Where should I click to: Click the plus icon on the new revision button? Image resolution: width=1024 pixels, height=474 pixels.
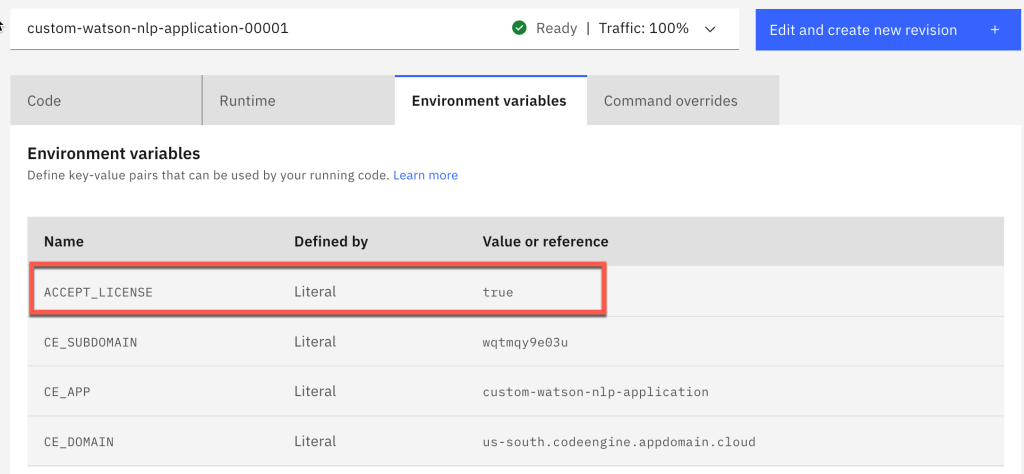(994, 30)
